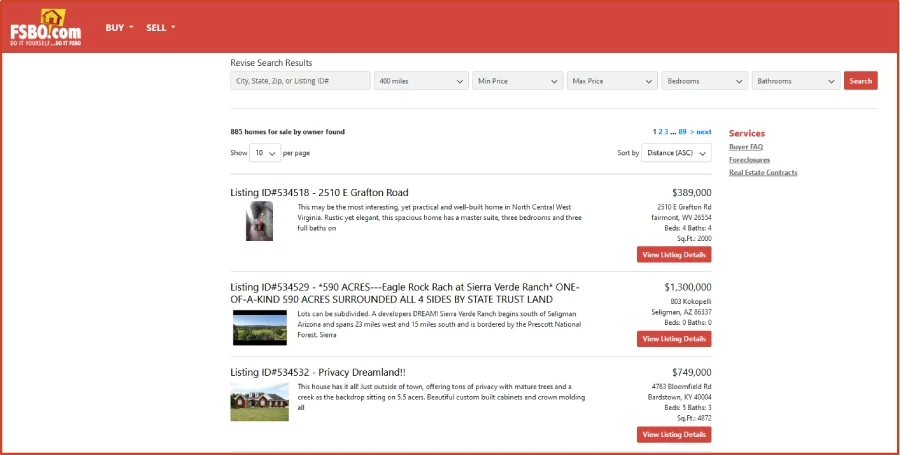The width and height of the screenshot is (900, 455).
Task: Click the Sierra Verde Ranch landscape thumbnail
Action: (x=259, y=328)
